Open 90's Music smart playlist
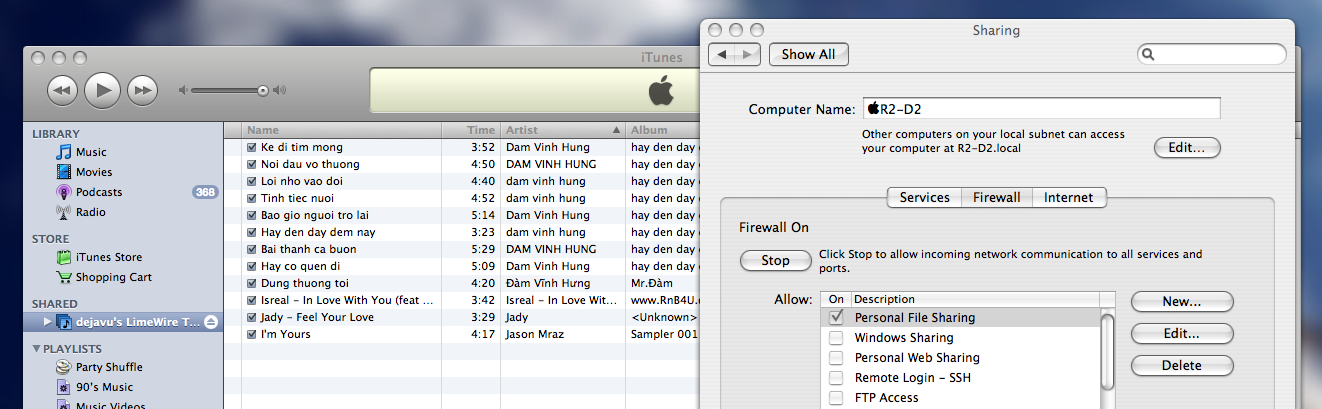Image resolution: width=1322 pixels, height=409 pixels. point(104,387)
